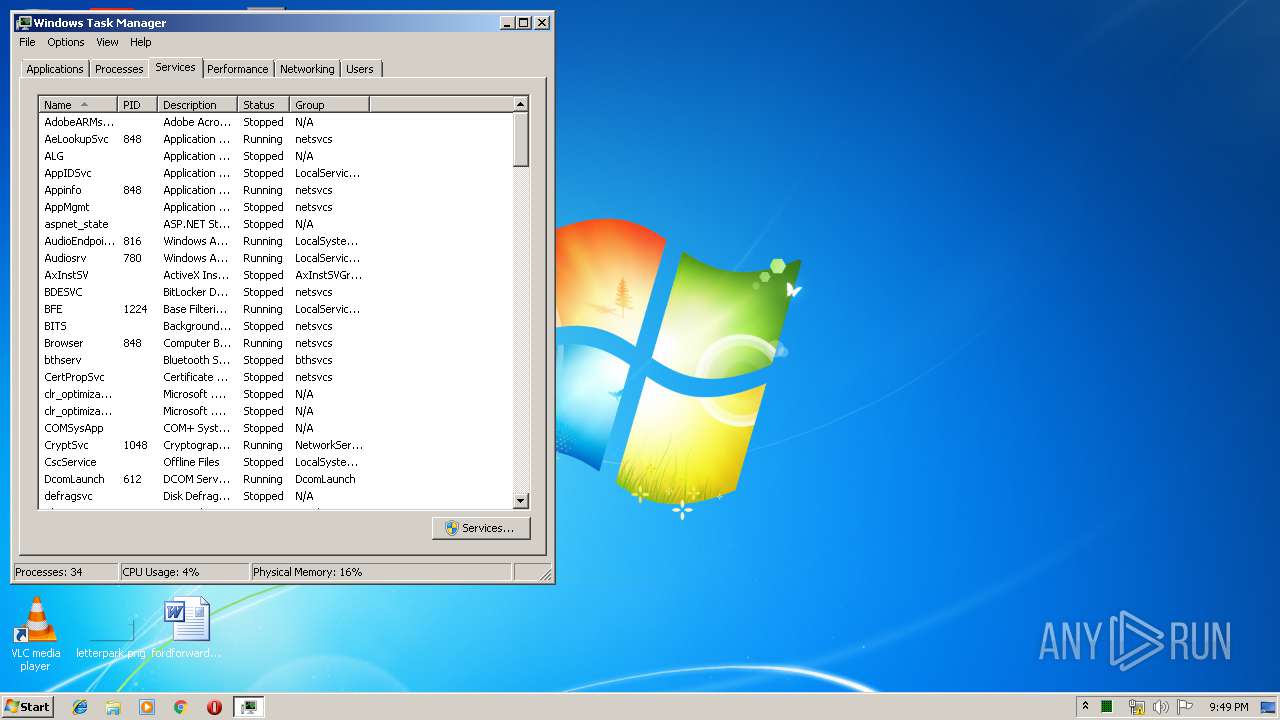Sort services by Description column header

tap(198, 105)
